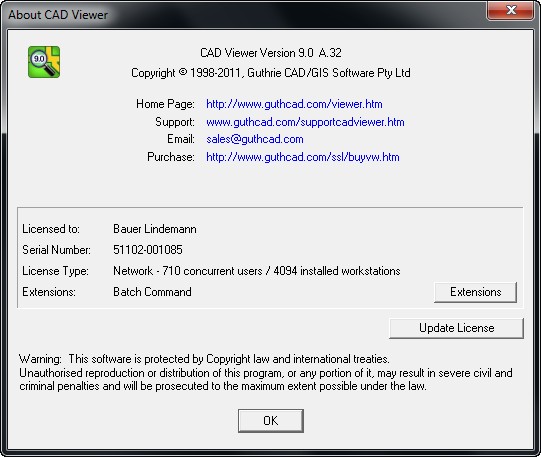Click the Batch Command extension value
541x457 pixels.
pyautogui.click(x=152, y=292)
